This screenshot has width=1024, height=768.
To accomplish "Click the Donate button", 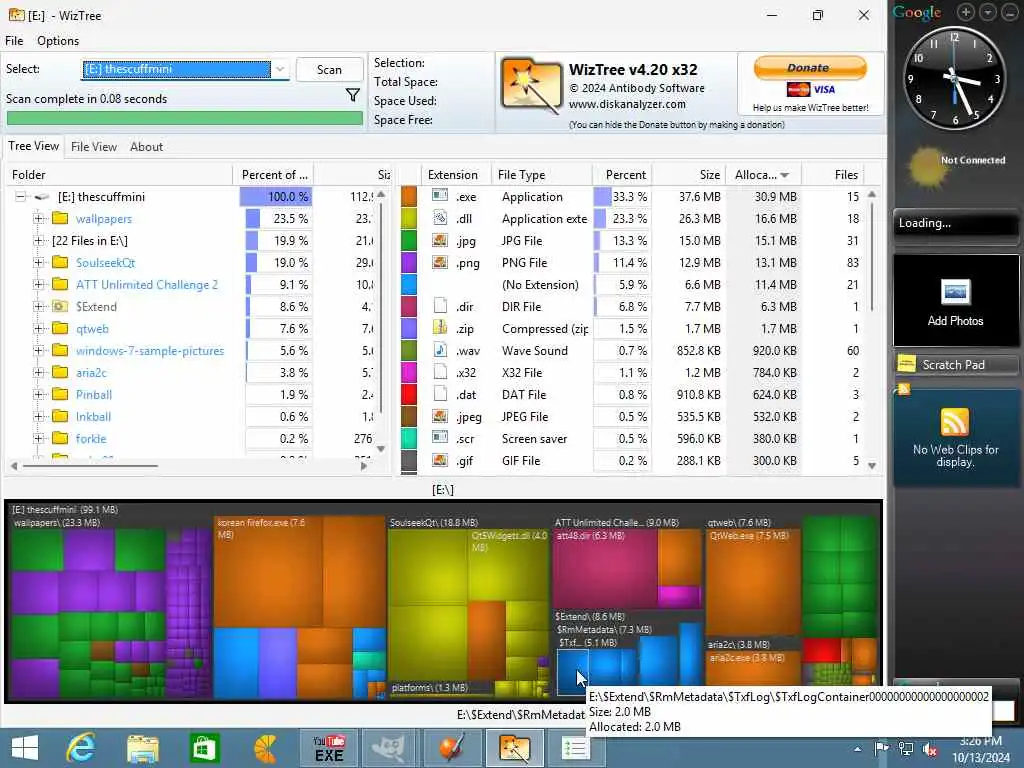I will [x=810, y=67].
